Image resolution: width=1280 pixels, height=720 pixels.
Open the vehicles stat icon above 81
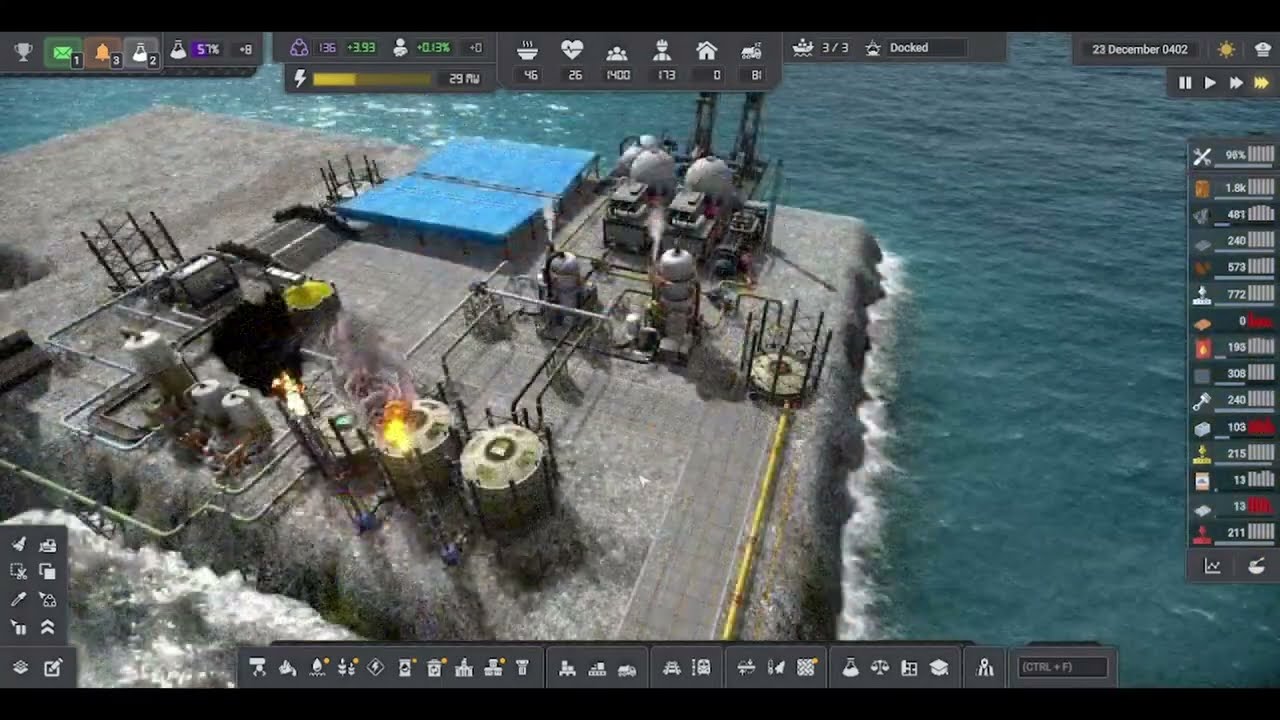752,50
